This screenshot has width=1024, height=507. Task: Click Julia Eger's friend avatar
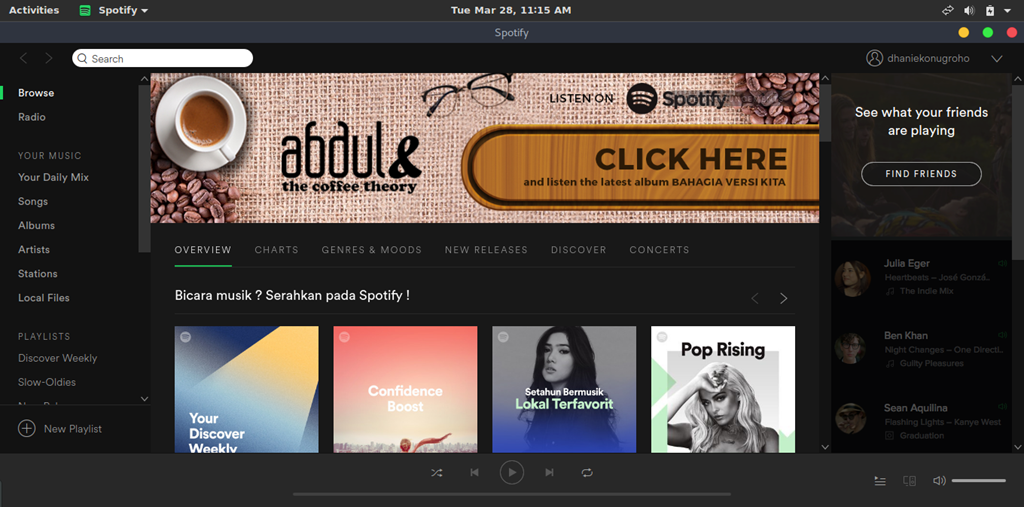pyautogui.click(x=852, y=278)
